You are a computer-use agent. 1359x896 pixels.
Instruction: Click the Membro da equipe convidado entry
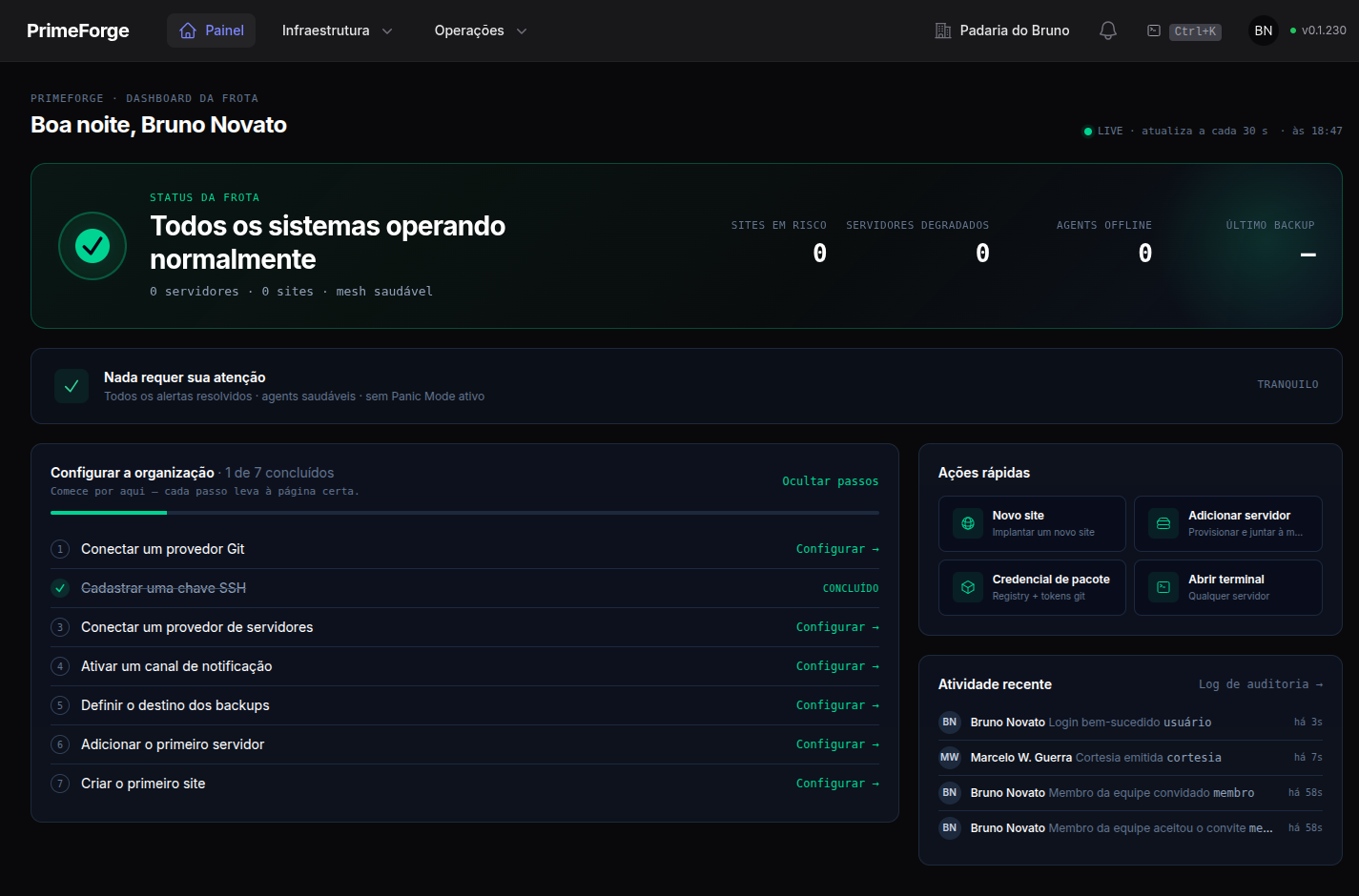[x=1130, y=793]
